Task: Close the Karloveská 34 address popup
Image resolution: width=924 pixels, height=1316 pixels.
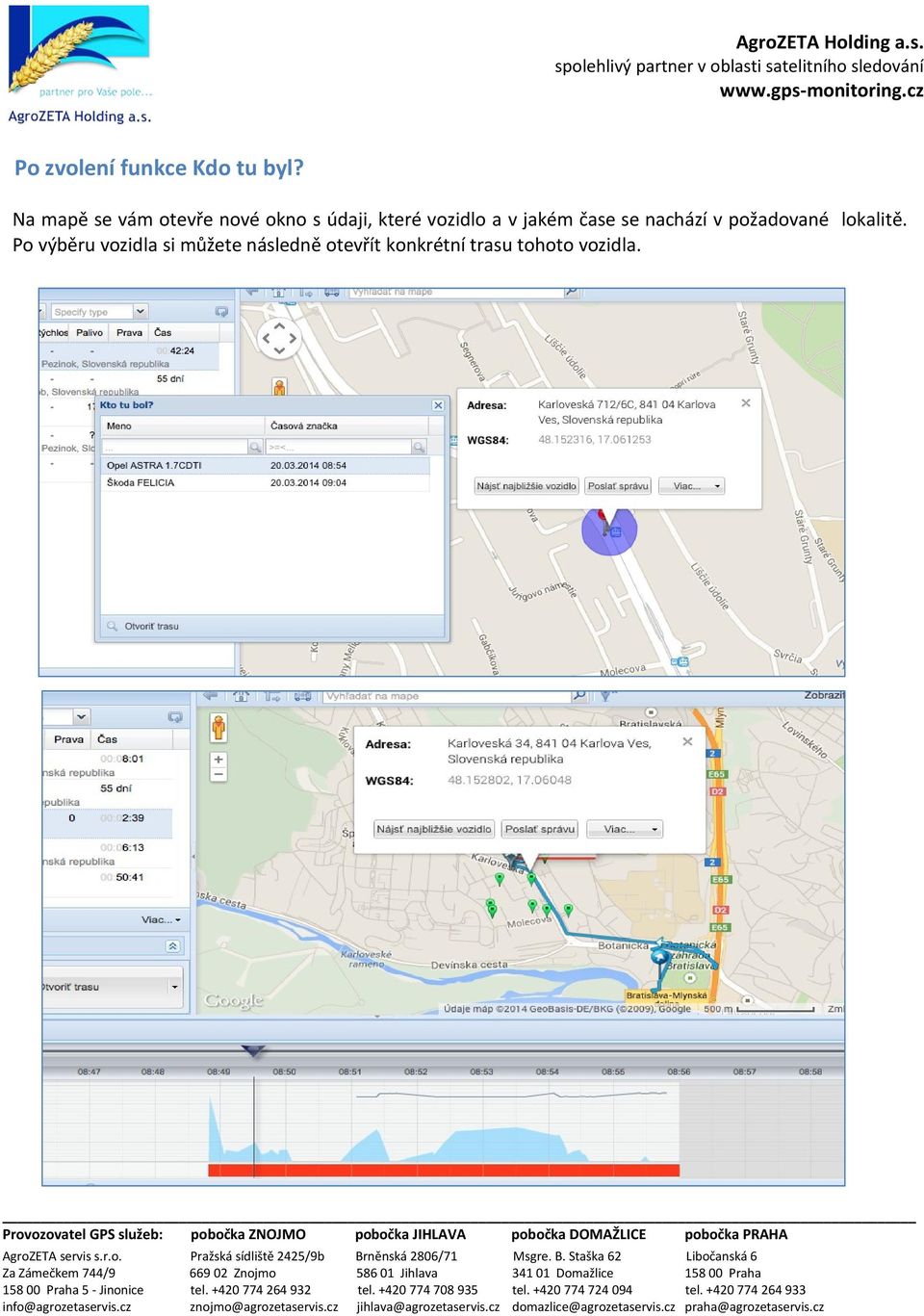Action: (x=687, y=741)
